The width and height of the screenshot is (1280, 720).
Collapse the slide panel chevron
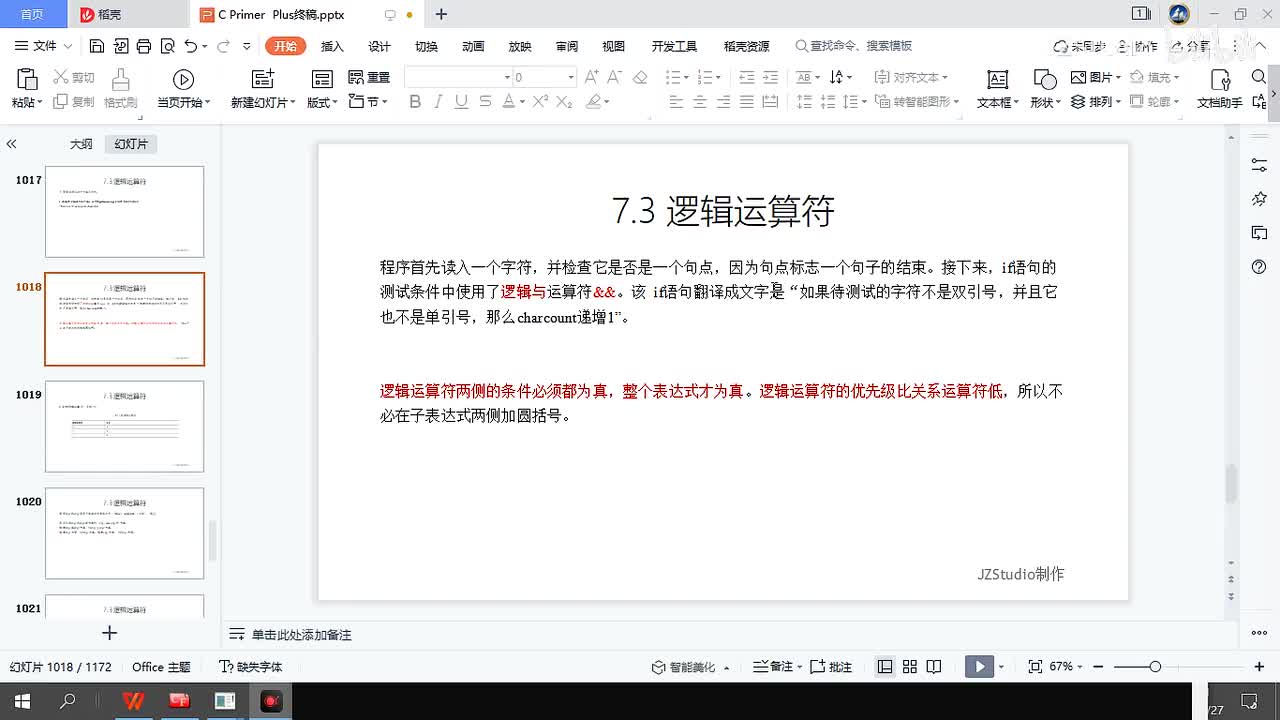pos(11,144)
